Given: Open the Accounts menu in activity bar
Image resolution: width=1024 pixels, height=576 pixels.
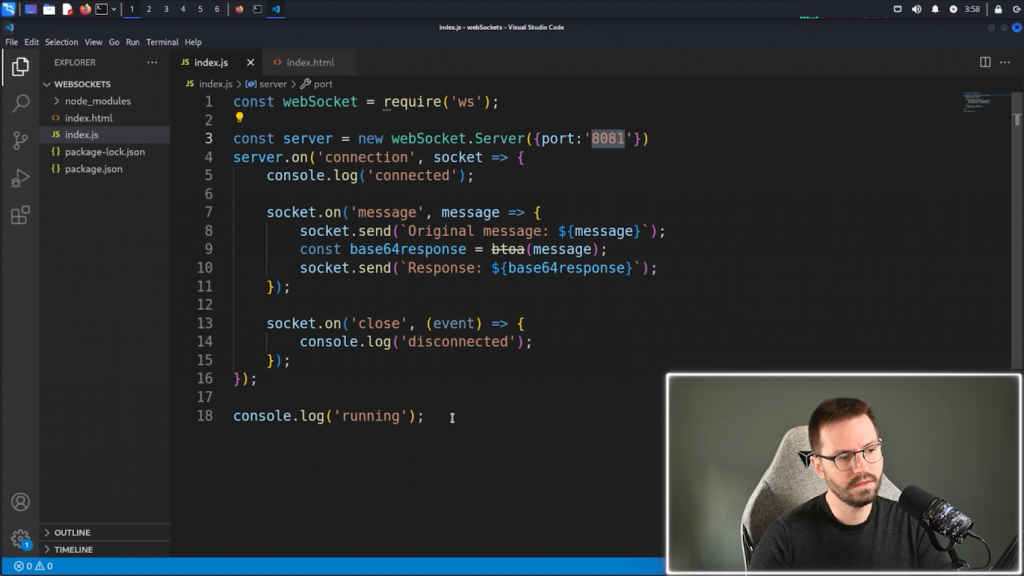Looking at the screenshot, I should coord(20,502).
